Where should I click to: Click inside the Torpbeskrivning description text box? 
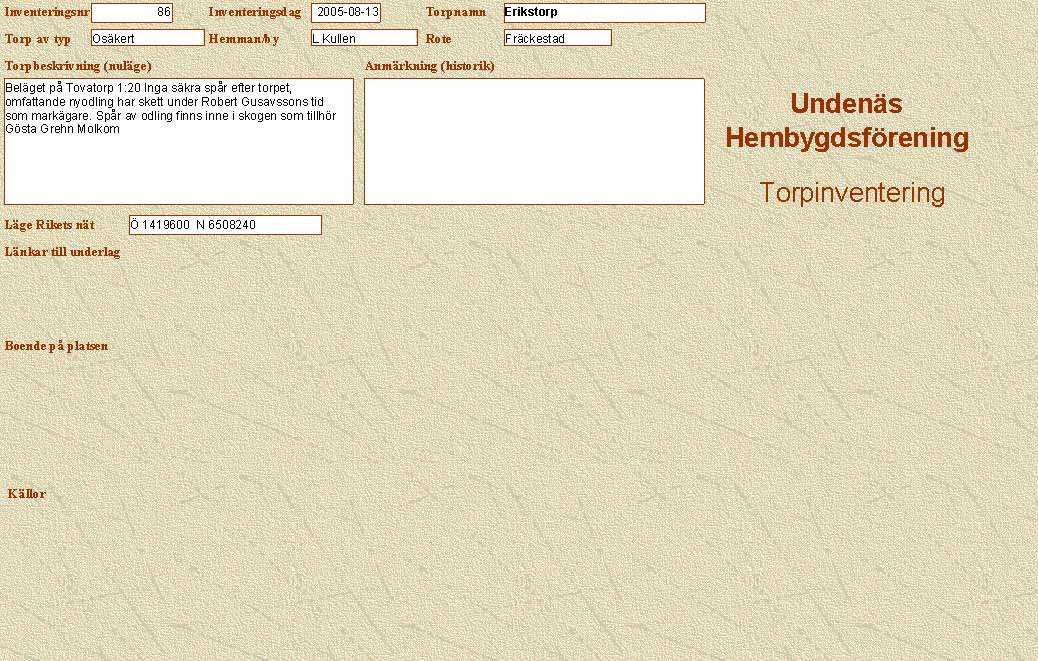tap(179, 141)
